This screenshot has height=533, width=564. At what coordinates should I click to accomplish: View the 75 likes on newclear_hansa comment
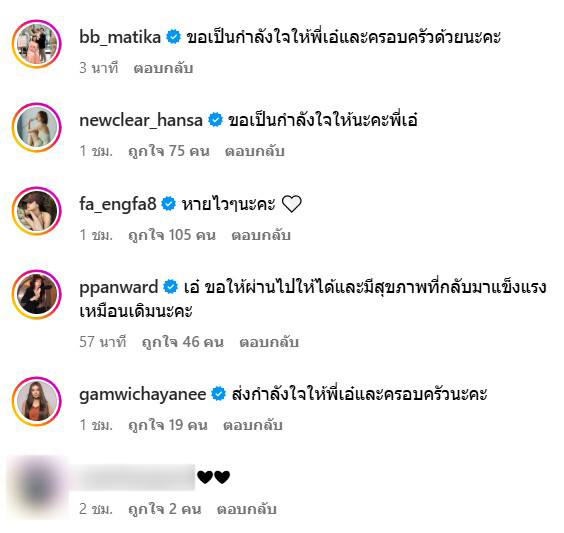169,151
